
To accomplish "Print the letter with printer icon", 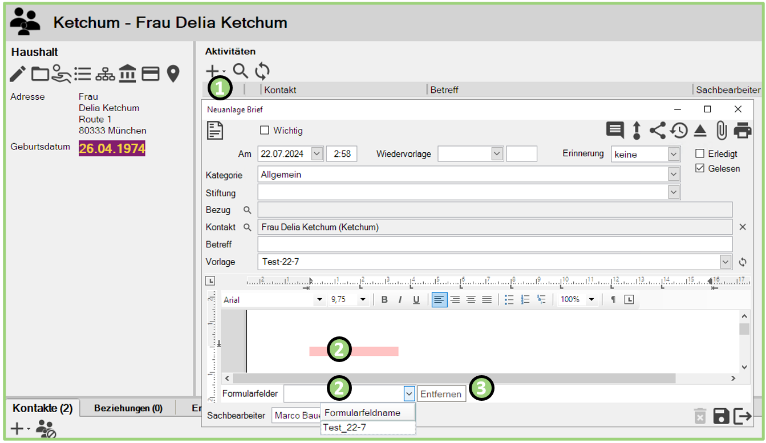I will tap(742, 130).
